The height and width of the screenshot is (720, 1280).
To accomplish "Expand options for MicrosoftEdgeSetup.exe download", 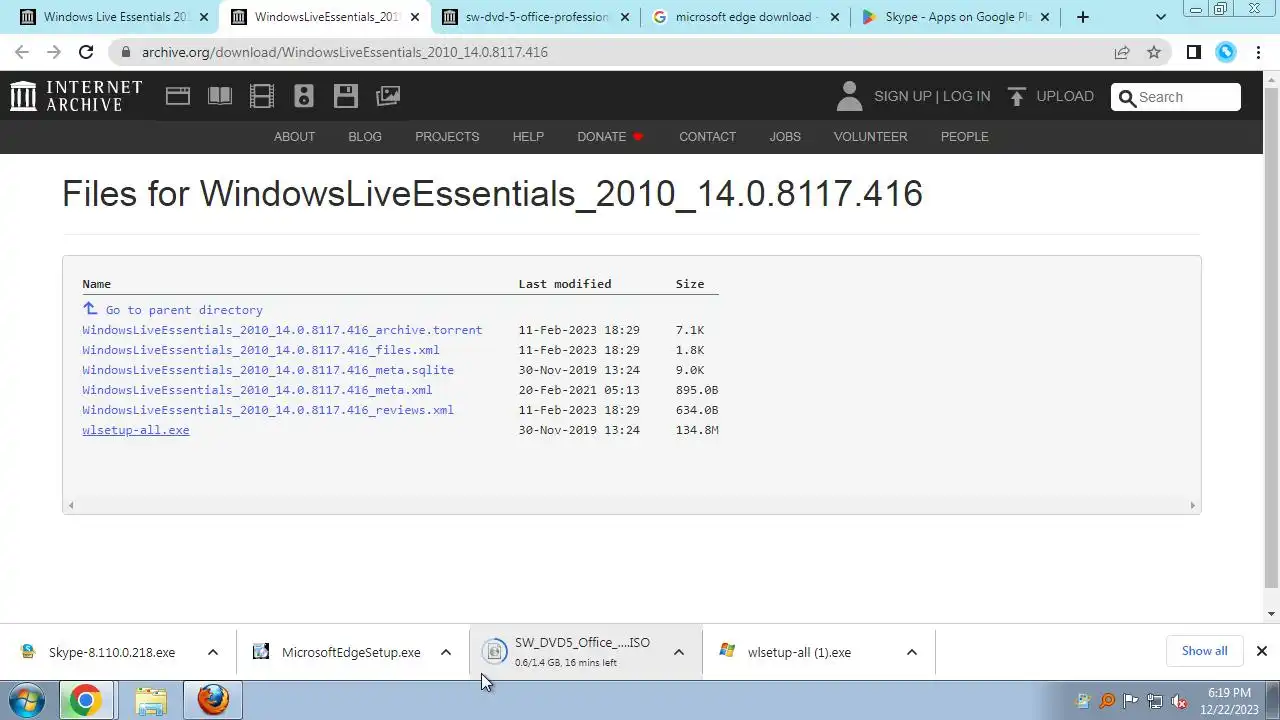I will coord(446,652).
